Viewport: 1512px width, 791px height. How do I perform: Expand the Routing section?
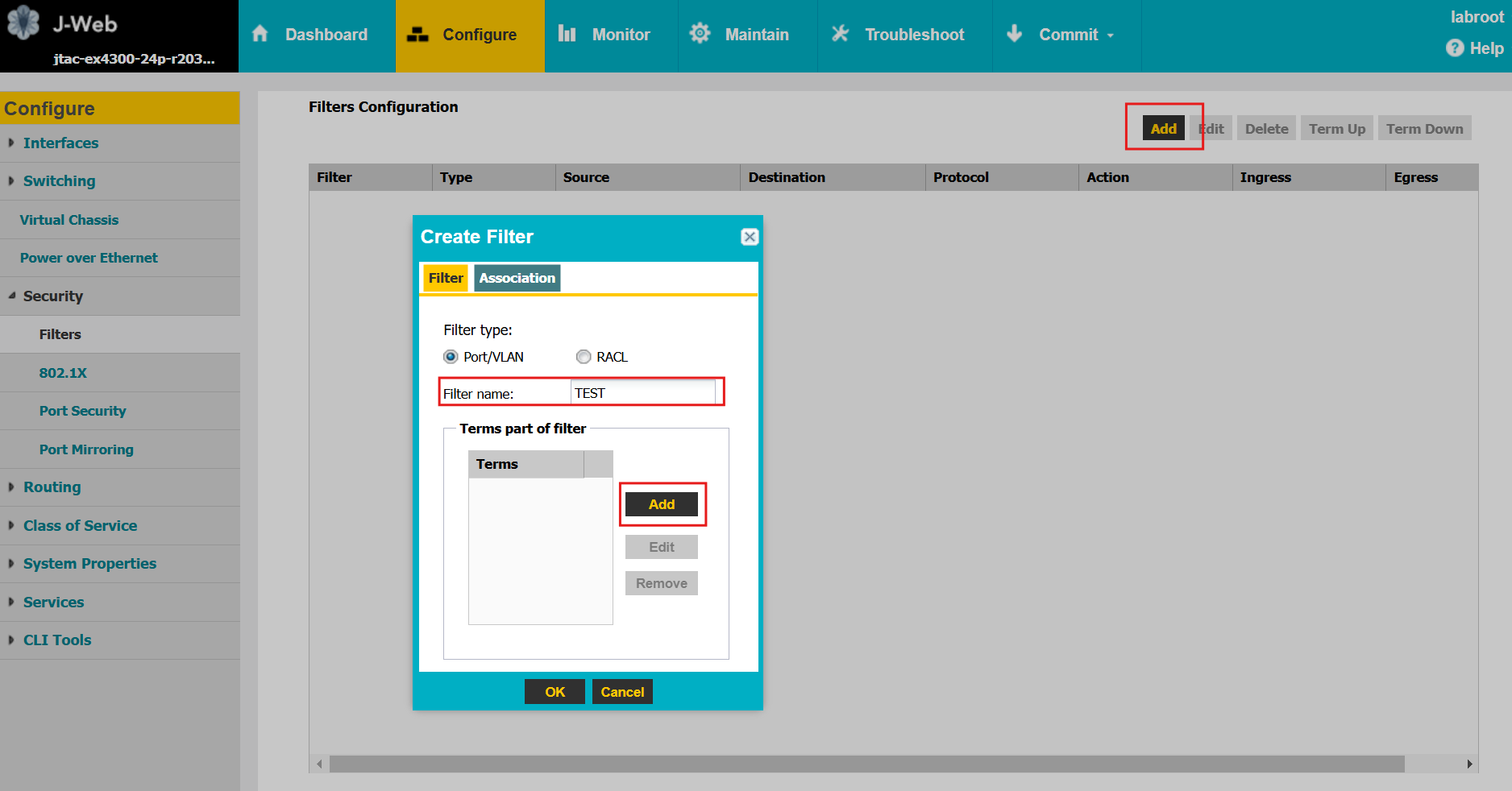(x=52, y=487)
